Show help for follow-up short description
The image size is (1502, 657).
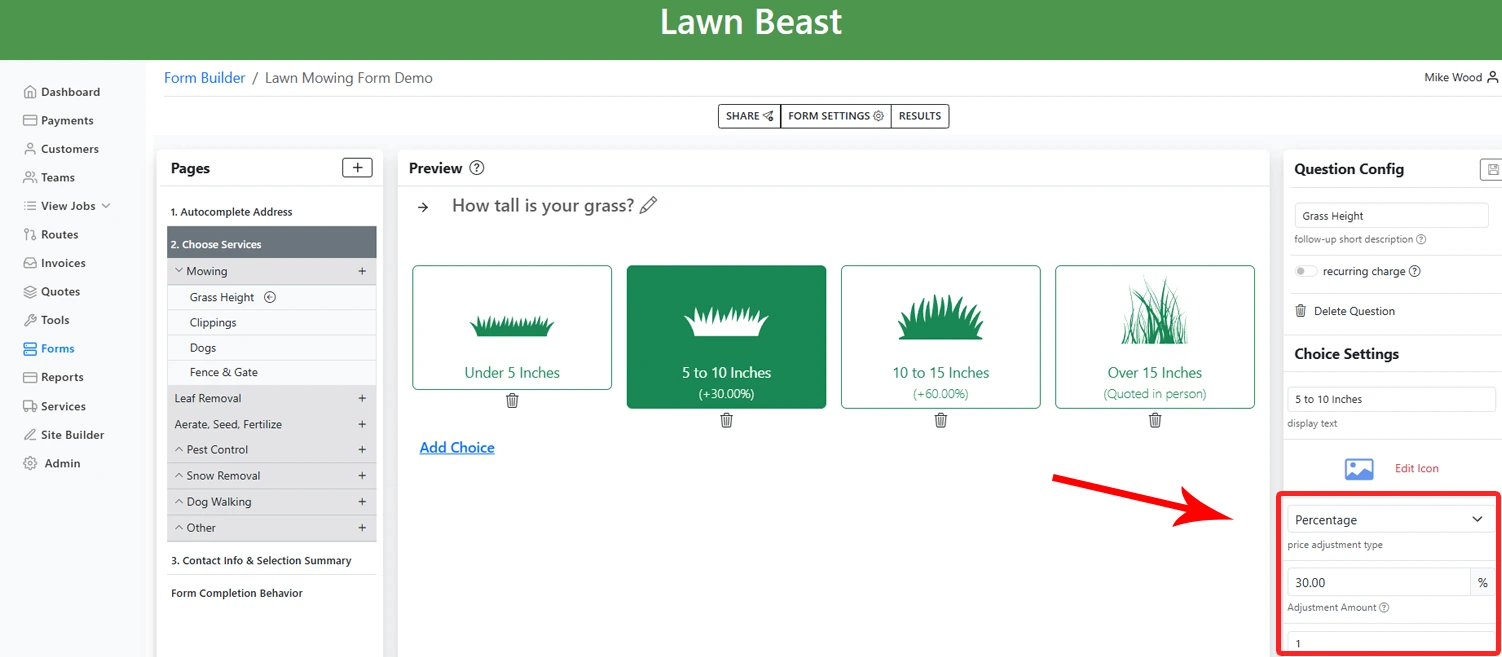tap(1421, 240)
